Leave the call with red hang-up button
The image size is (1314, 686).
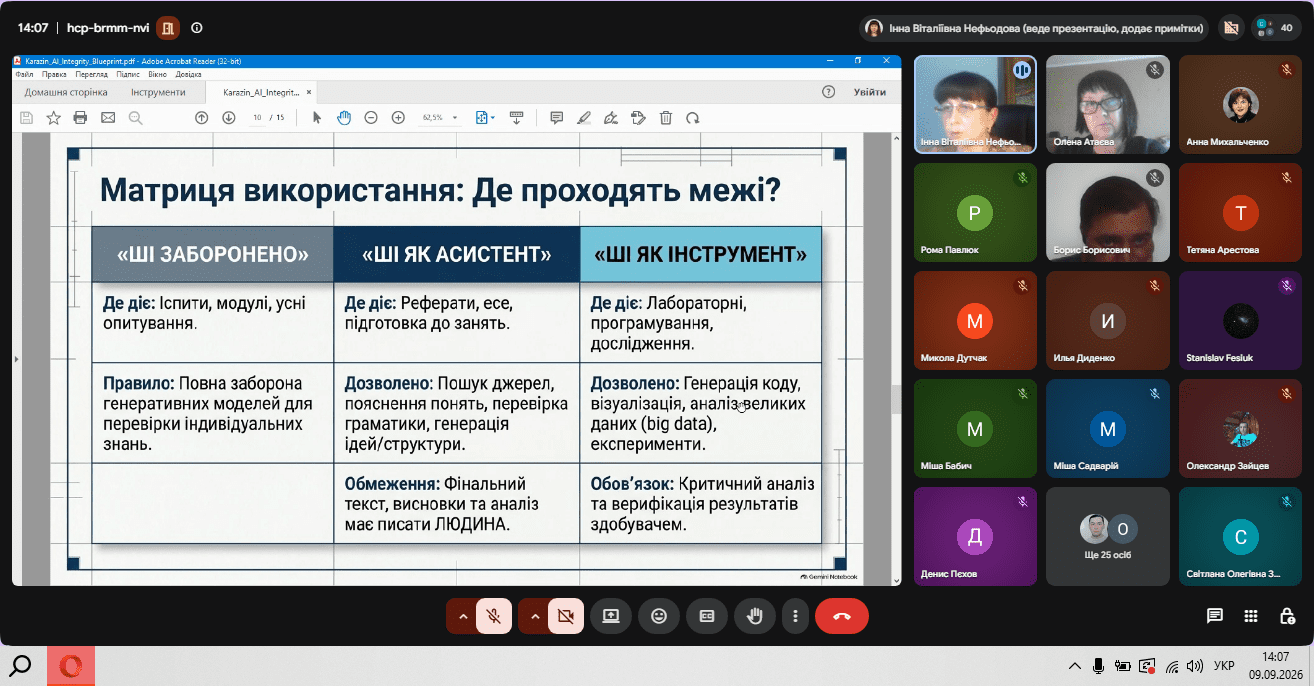(842, 616)
